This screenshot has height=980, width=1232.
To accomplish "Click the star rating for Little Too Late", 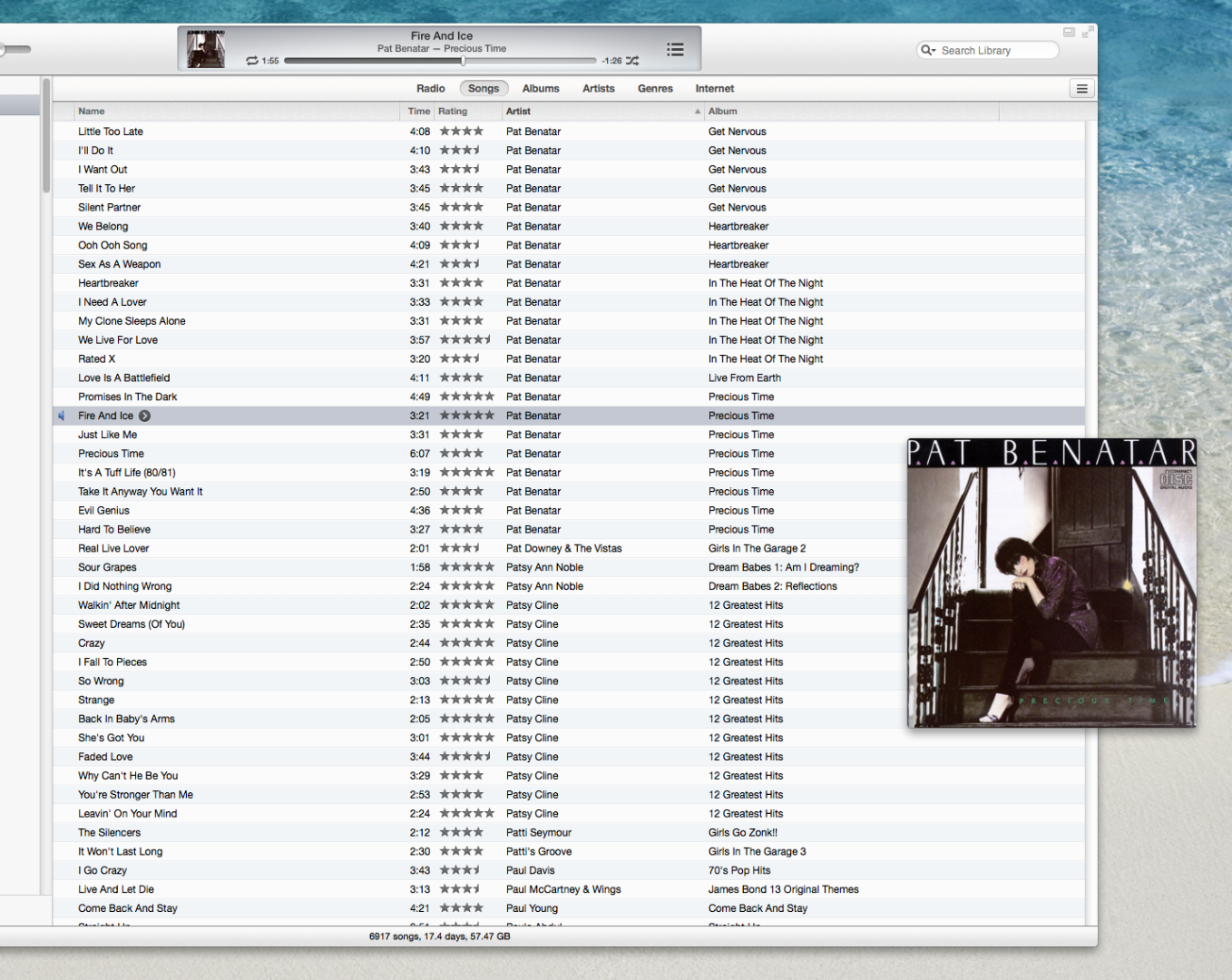I will (462, 132).
